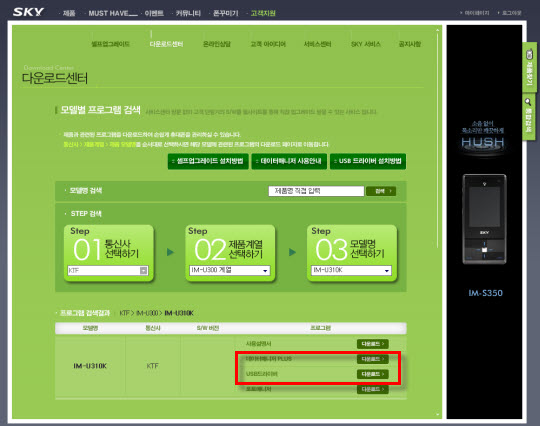Click the HUSH banner logo
540x426 pixels.
click(482, 142)
